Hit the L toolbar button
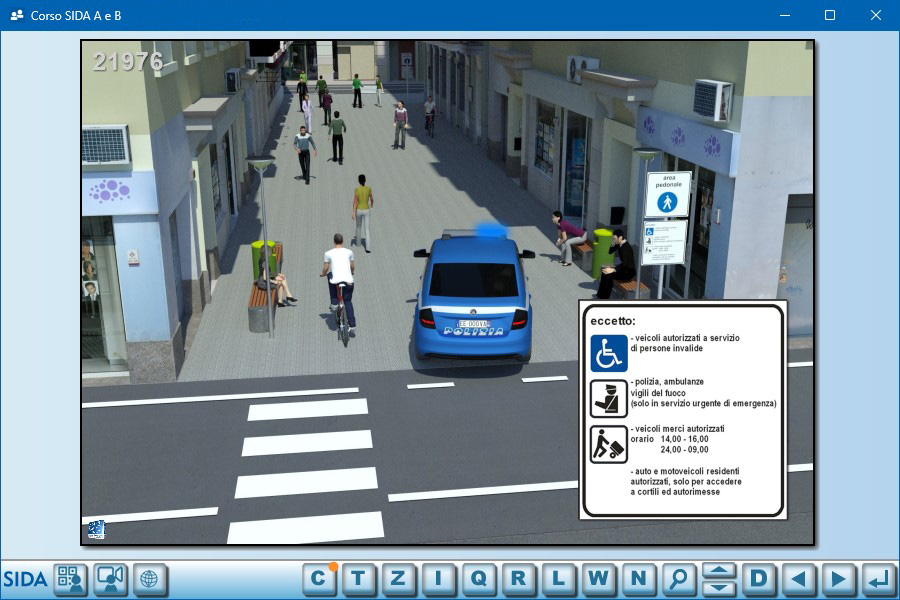Image resolution: width=900 pixels, height=600 pixels. coord(558,578)
